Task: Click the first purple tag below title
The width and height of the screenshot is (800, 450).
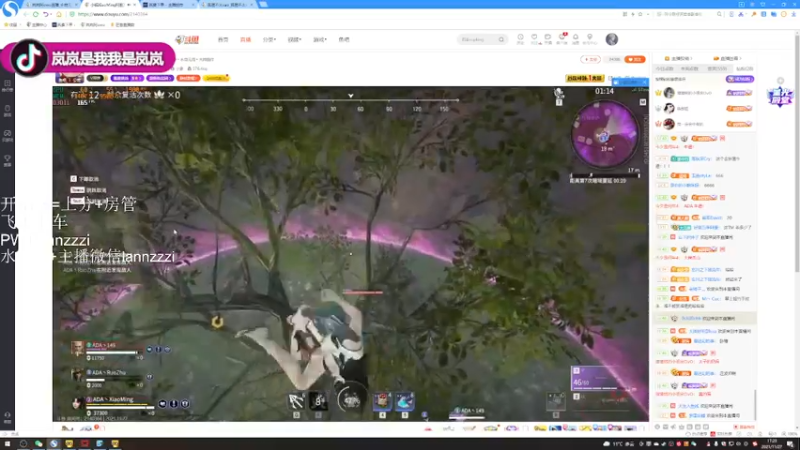Action: [x=127, y=79]
